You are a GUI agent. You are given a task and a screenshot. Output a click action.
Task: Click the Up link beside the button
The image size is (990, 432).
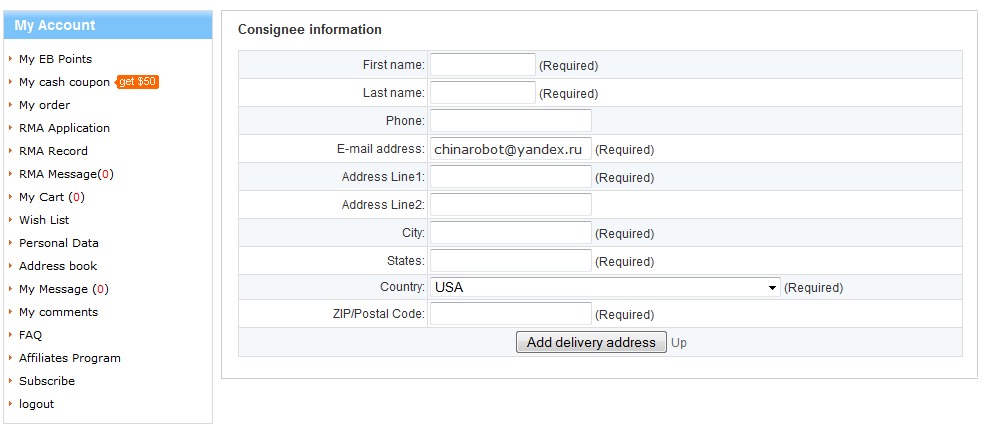679,342
